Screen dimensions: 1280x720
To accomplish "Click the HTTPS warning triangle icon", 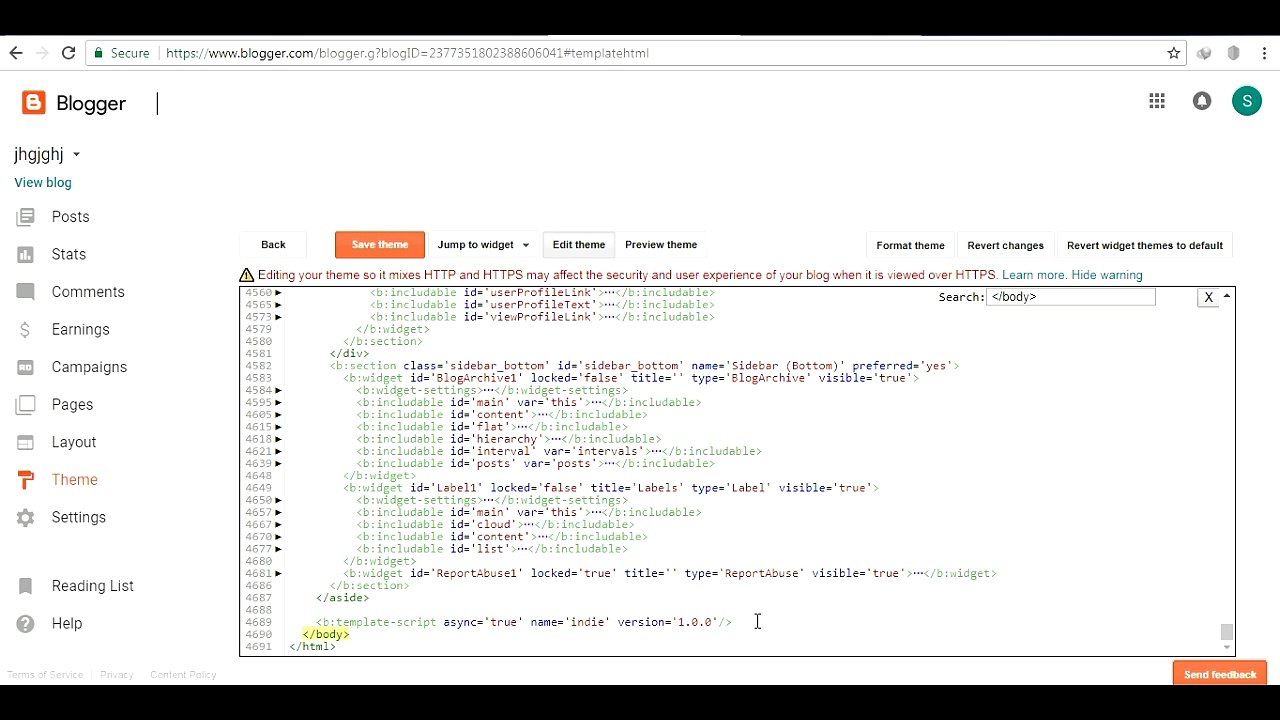I will coord(246,275).
